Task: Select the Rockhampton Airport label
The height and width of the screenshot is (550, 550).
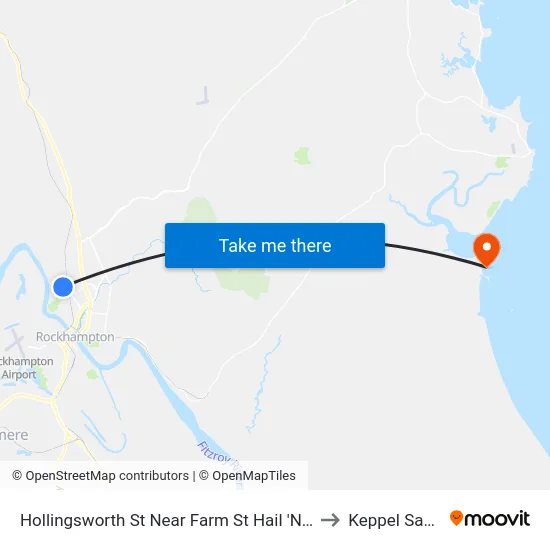Action: [x=27, y=368]
